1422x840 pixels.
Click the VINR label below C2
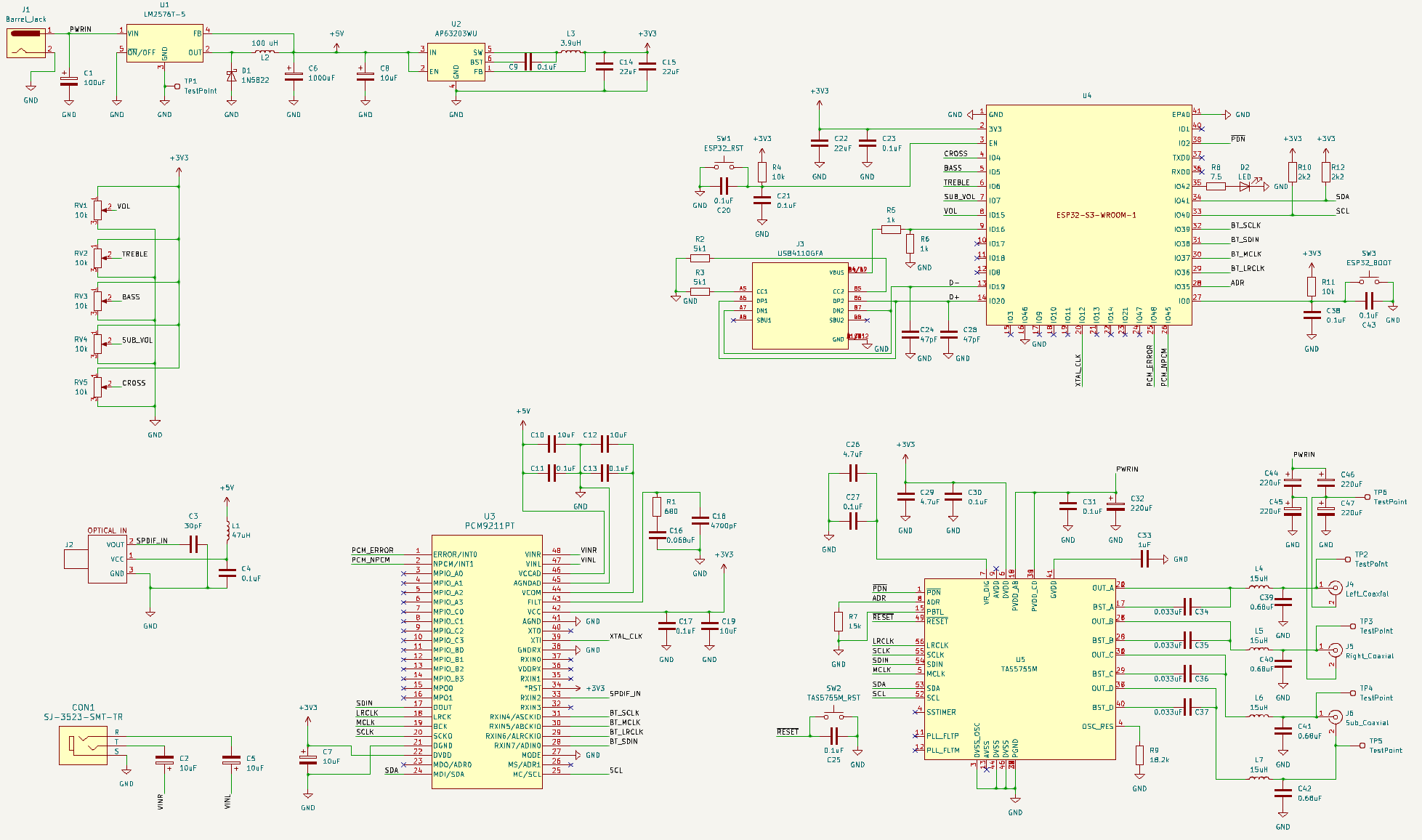(x=161, y=802)
